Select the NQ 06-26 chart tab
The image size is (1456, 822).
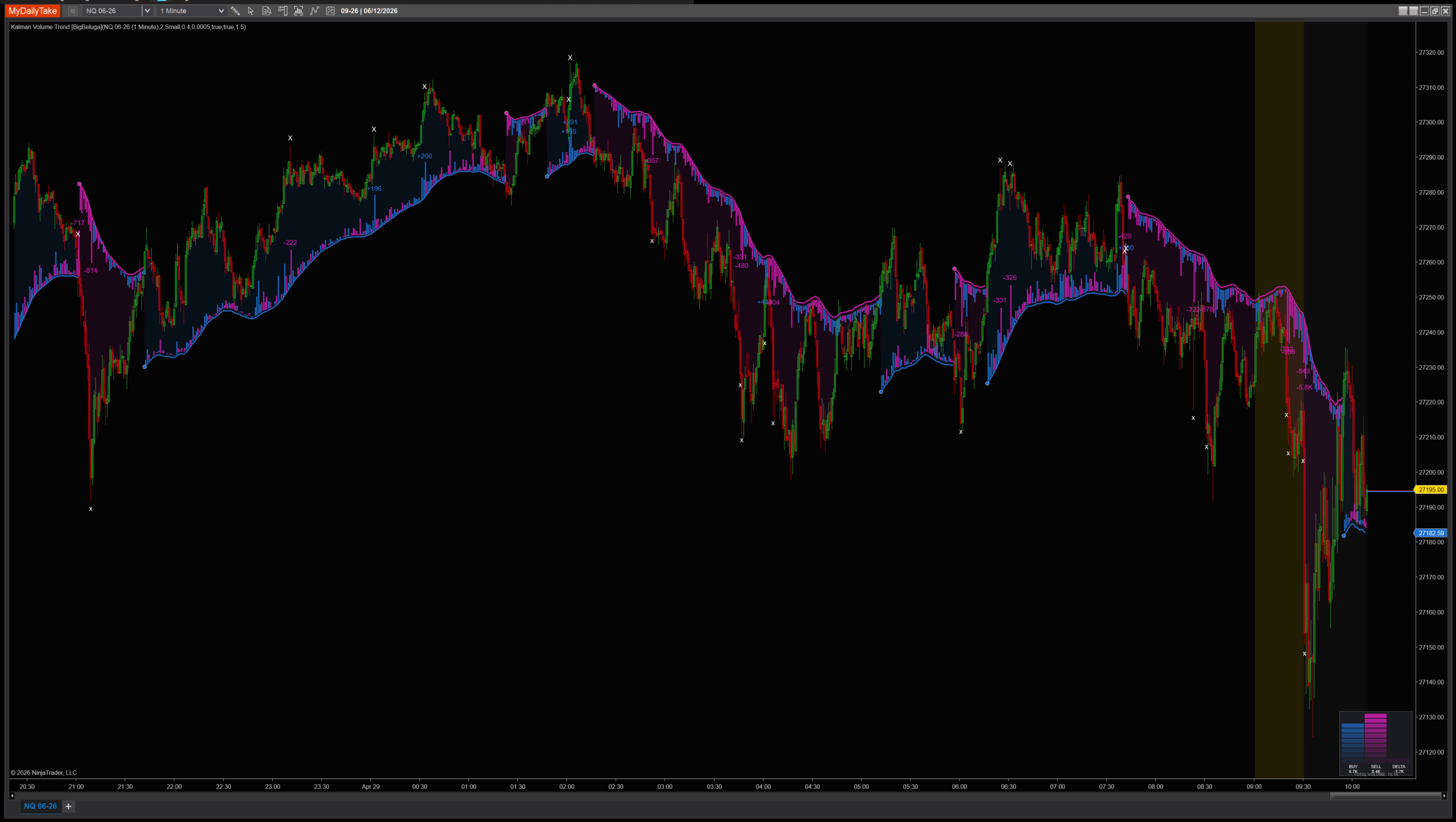[x=40, y=806]
